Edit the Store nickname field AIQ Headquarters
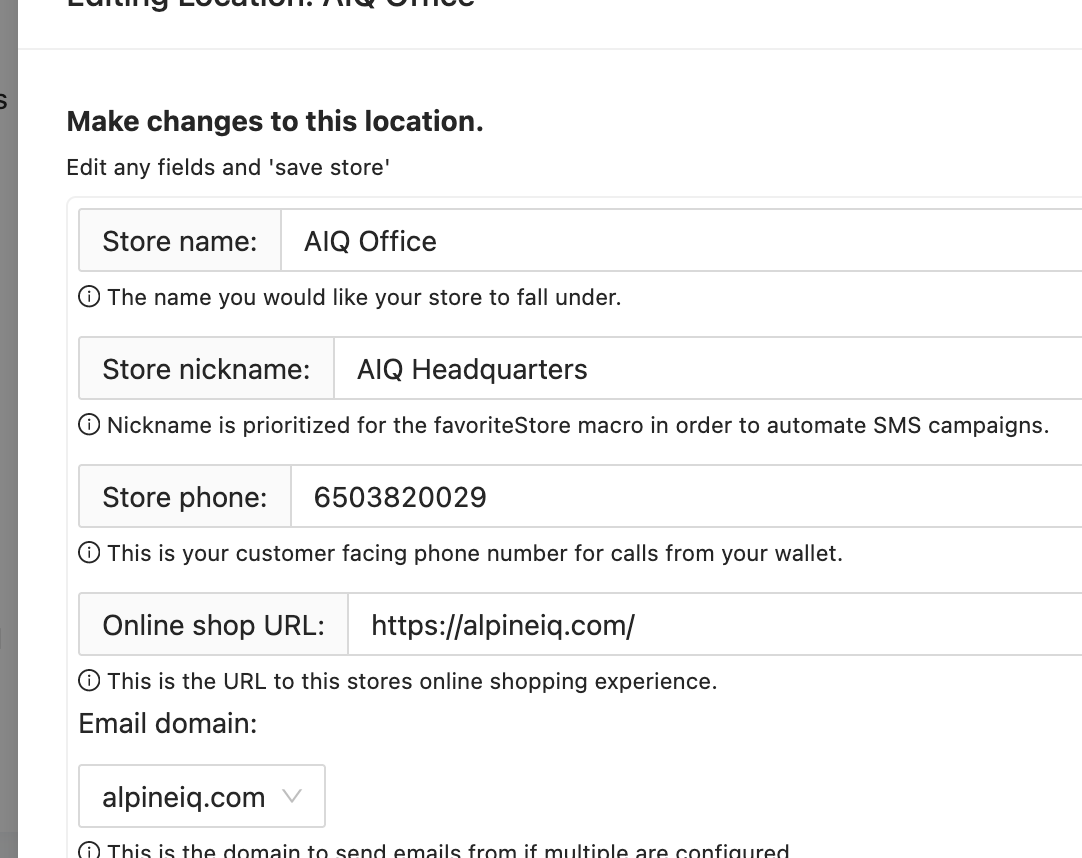Viewport: 1082px width, 858px height. (708, 369)
